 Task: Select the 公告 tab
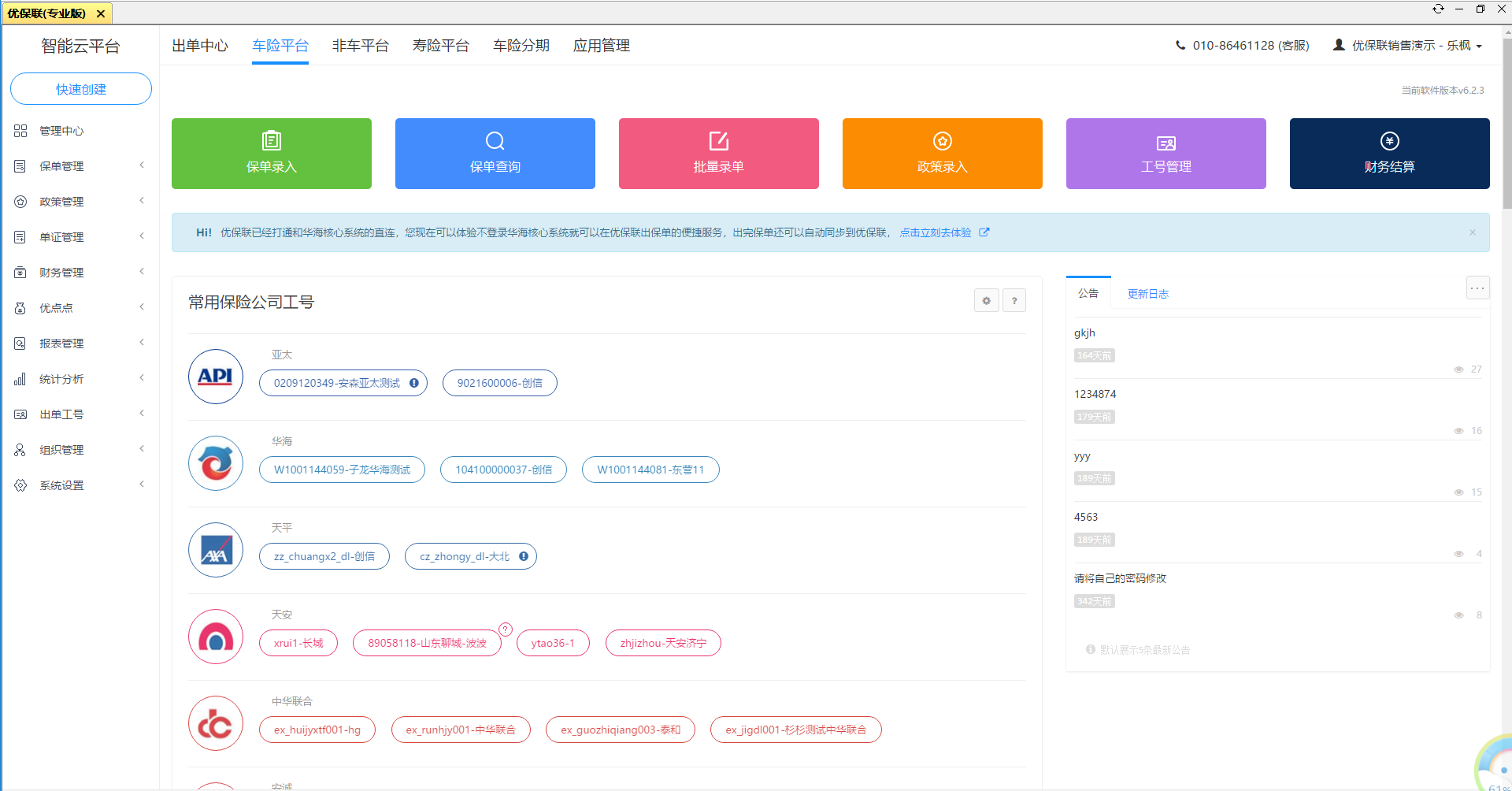[1088, 293]
